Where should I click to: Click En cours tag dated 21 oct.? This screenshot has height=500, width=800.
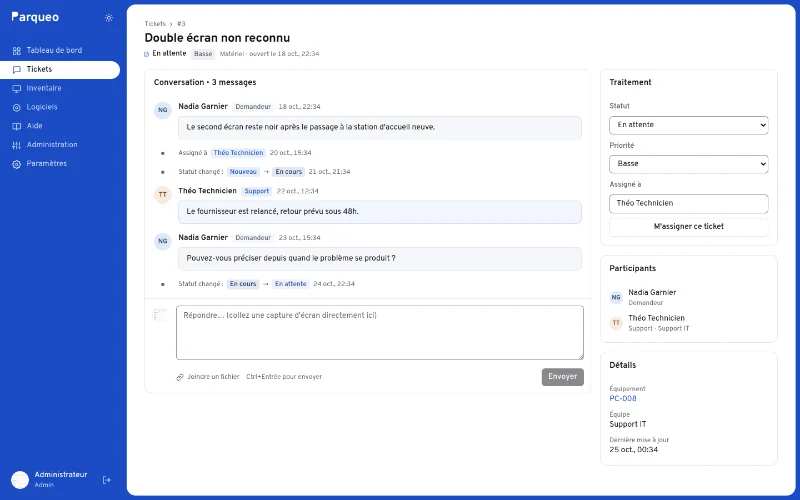[289, 172]
